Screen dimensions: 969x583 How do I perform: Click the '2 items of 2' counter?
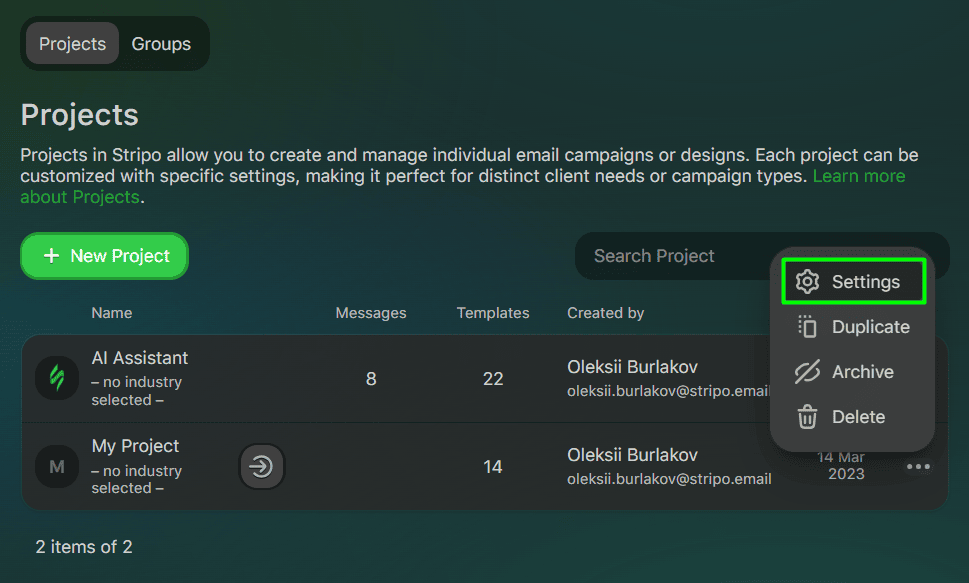tap(84, 547)
